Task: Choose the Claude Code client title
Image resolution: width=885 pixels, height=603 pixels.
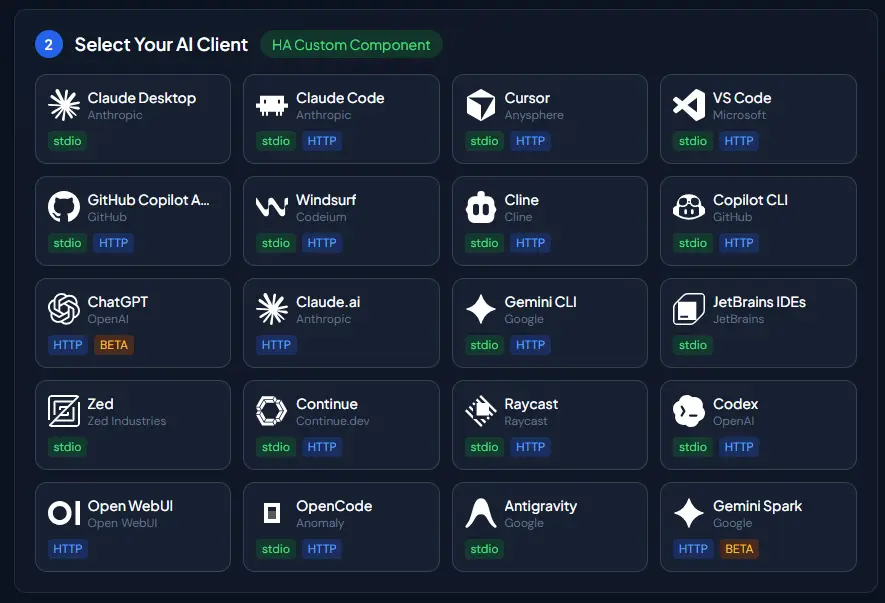Action: (x=340, y=98)
